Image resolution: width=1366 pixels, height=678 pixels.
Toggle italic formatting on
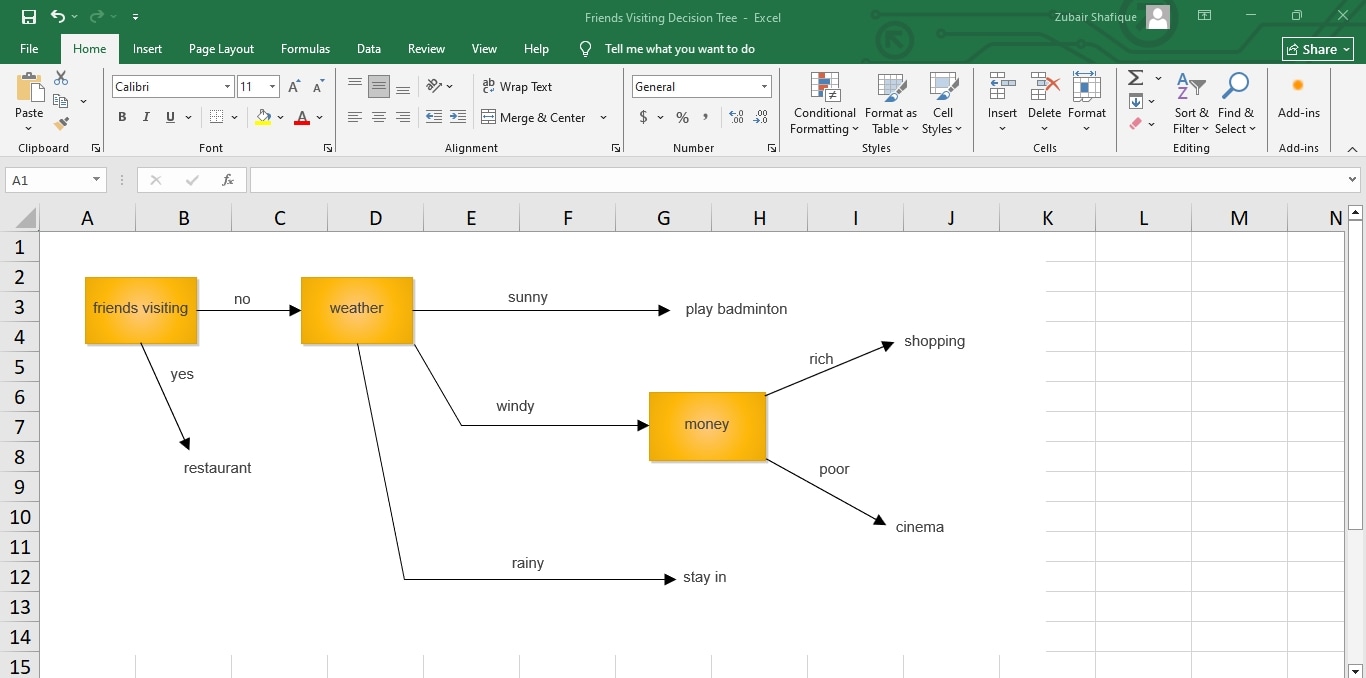coord(145,117)
